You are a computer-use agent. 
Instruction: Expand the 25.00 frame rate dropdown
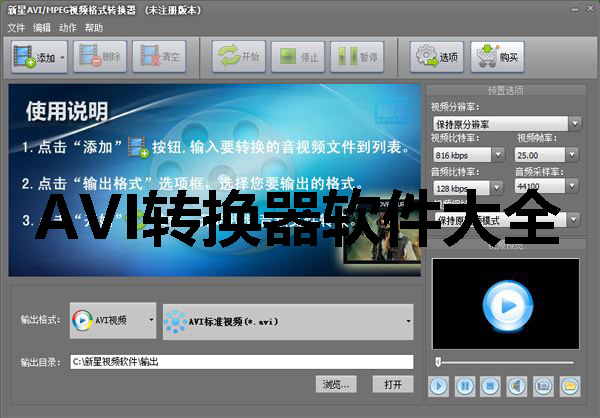click(572, 155)
